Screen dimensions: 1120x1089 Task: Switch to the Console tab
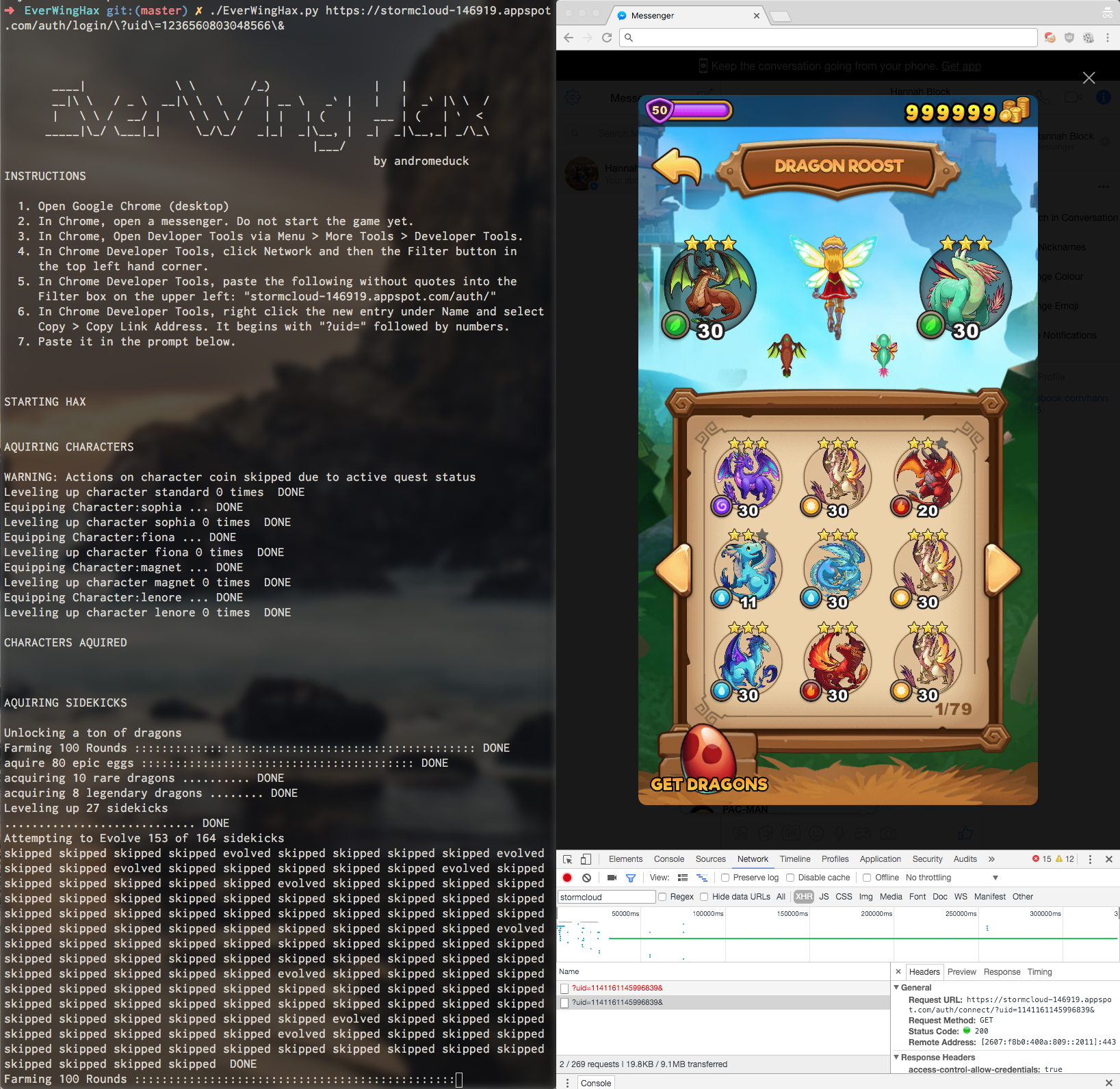[668, 859]
